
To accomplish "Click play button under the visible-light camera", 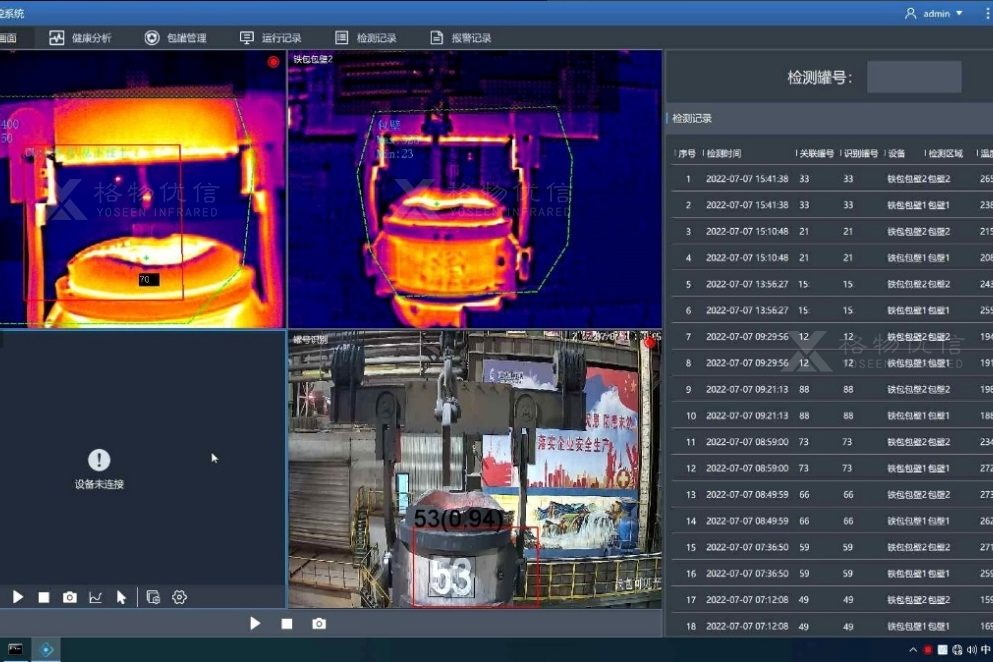I will (255, 623).
